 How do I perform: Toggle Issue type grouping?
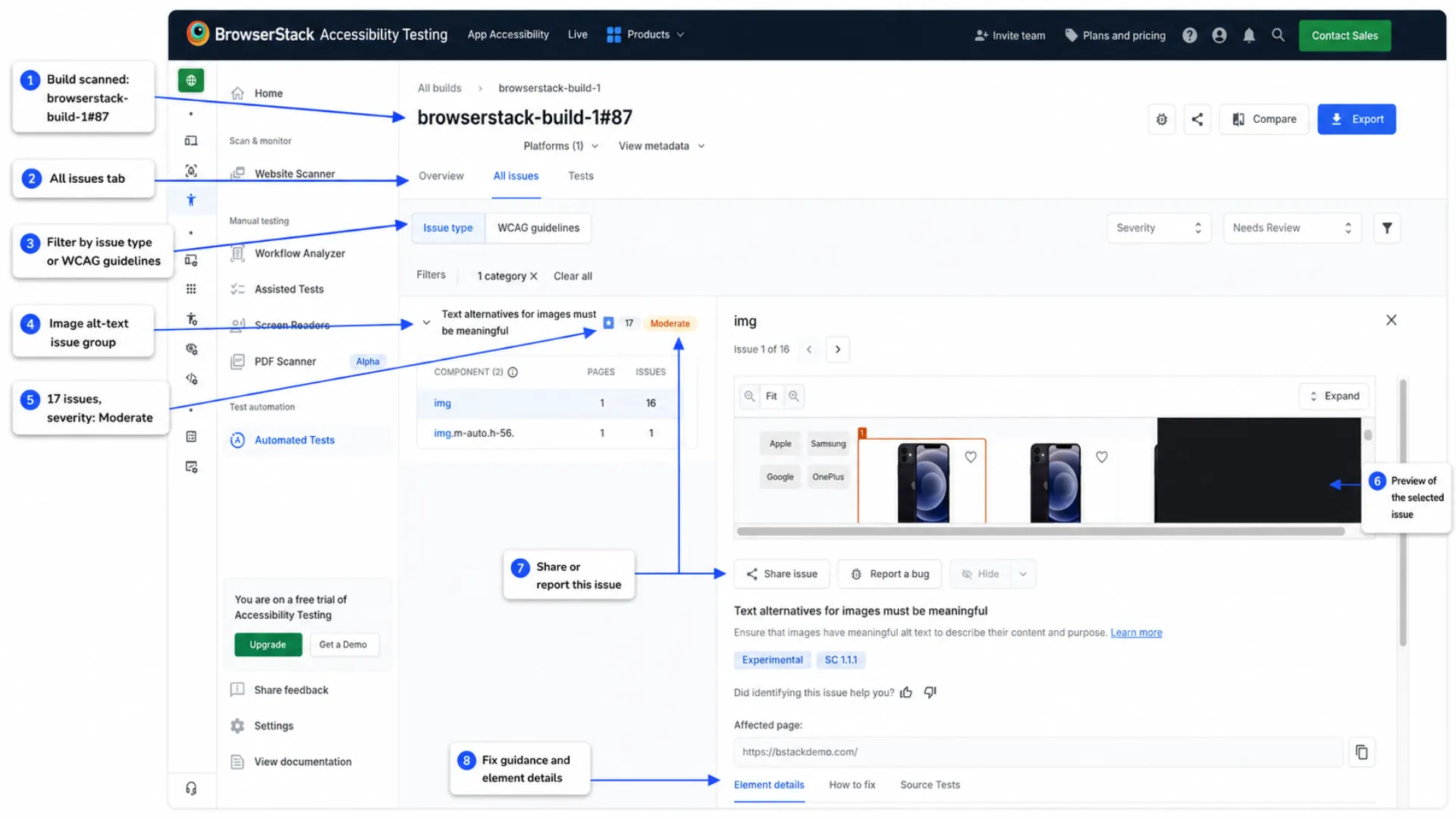(447, 227)
